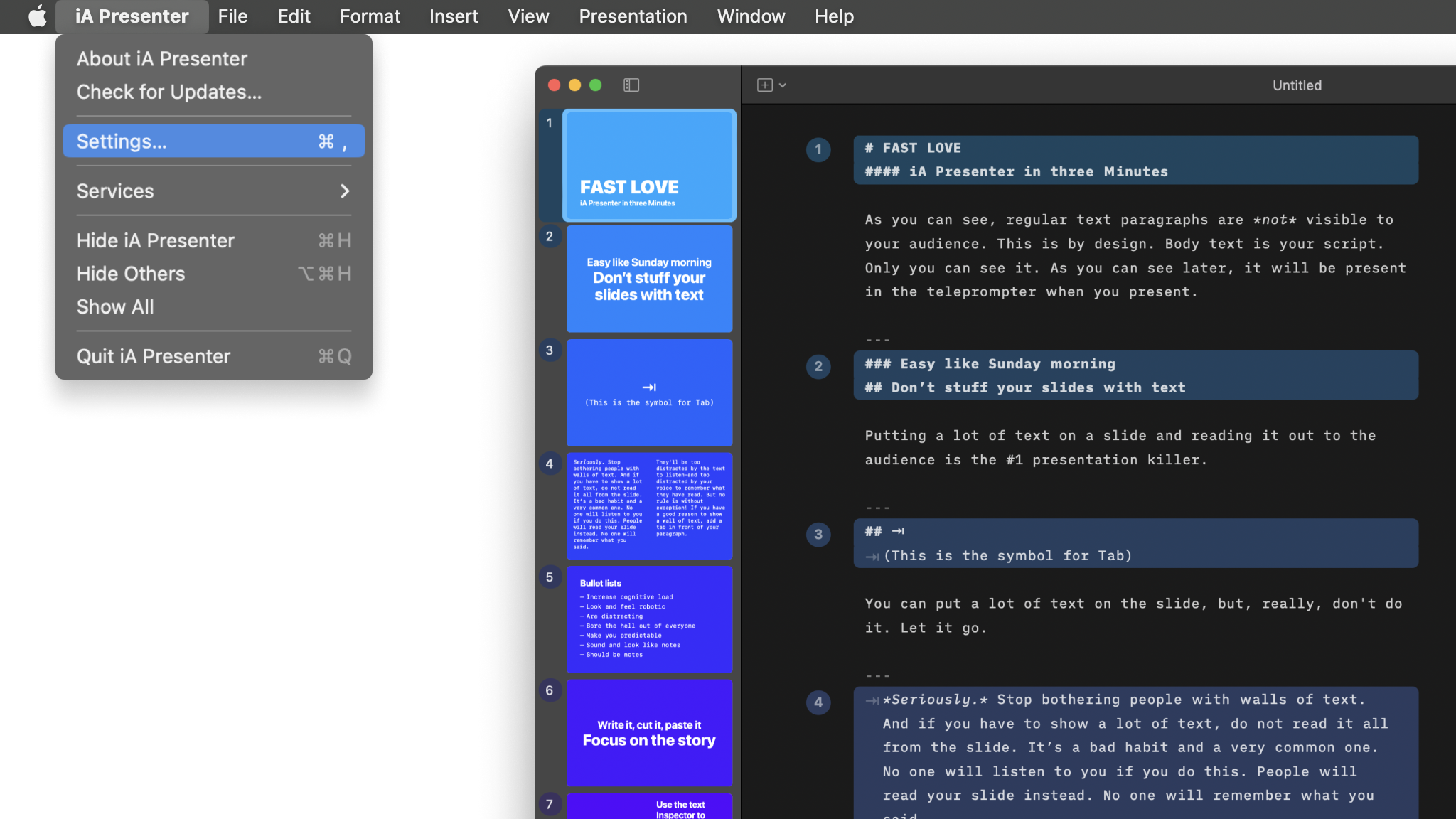Image resolution: width=1456 pixels, height=819 pixels.
Task: Select the Don't stuff your slides thumbnail
Action: tap(649, 279)
